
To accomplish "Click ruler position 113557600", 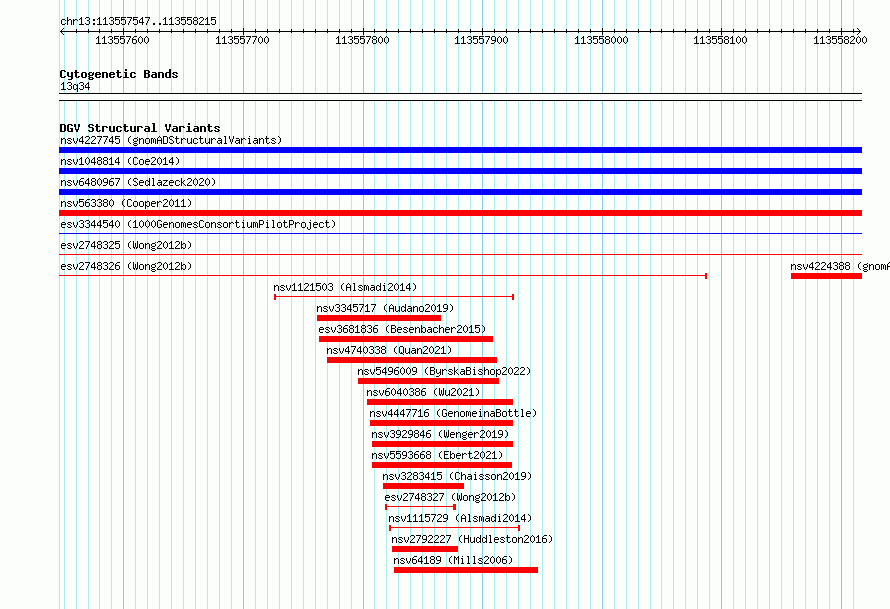I will [x=123, y=40].
